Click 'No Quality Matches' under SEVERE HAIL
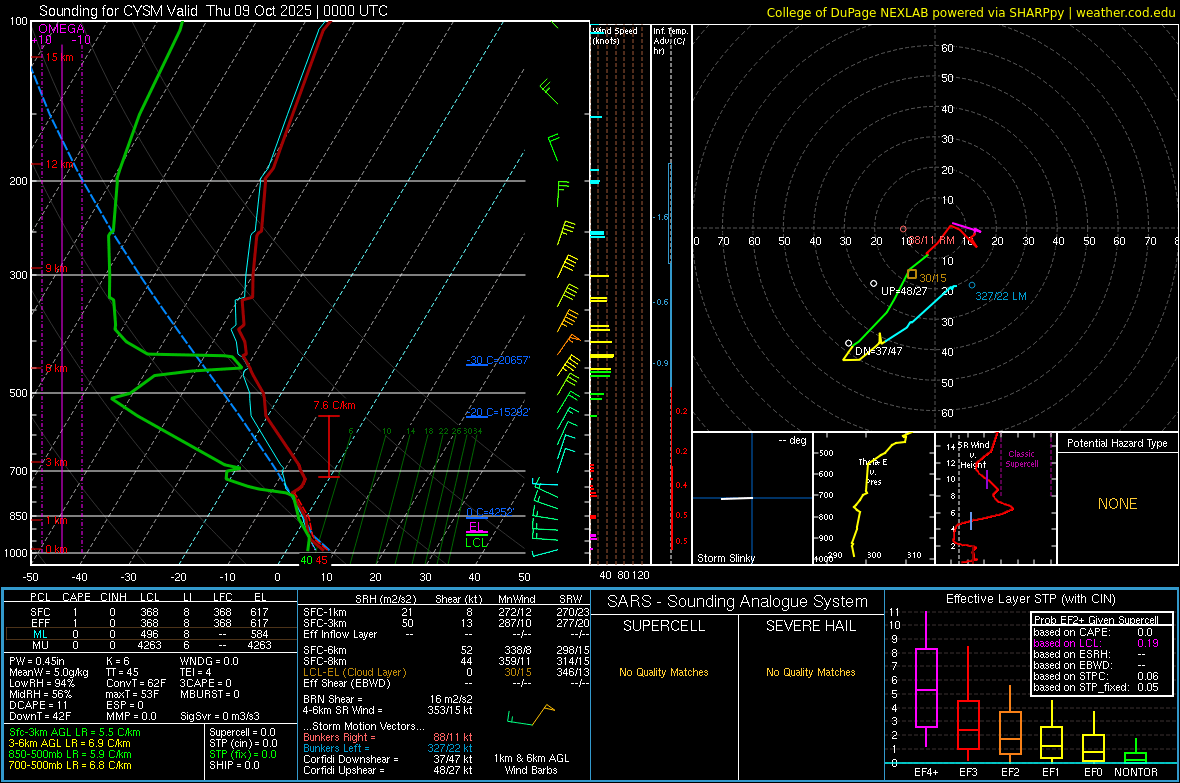This screenshot has height=783, width=1180. coord(810,672)
